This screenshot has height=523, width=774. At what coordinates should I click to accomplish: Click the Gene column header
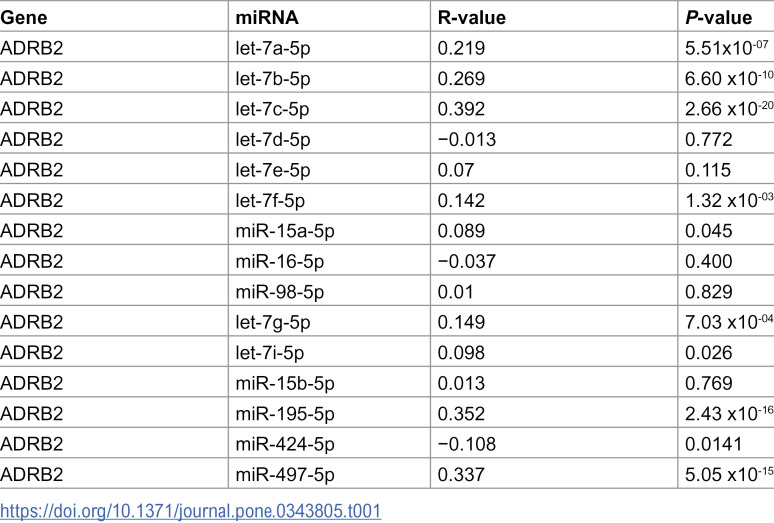pos(24,18)
